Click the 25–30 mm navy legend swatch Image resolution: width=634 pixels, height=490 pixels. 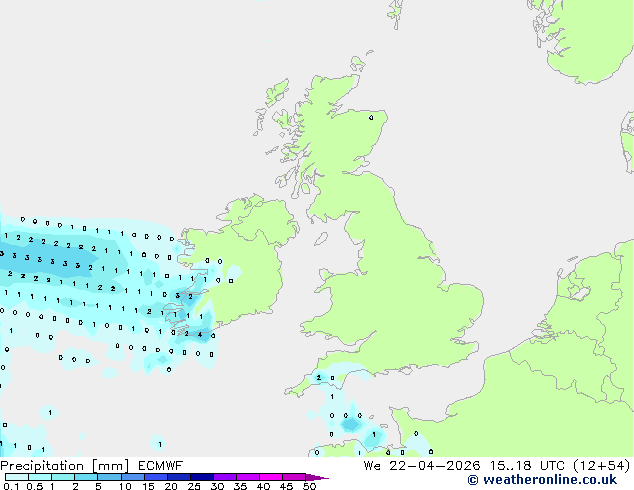[201, 477]
